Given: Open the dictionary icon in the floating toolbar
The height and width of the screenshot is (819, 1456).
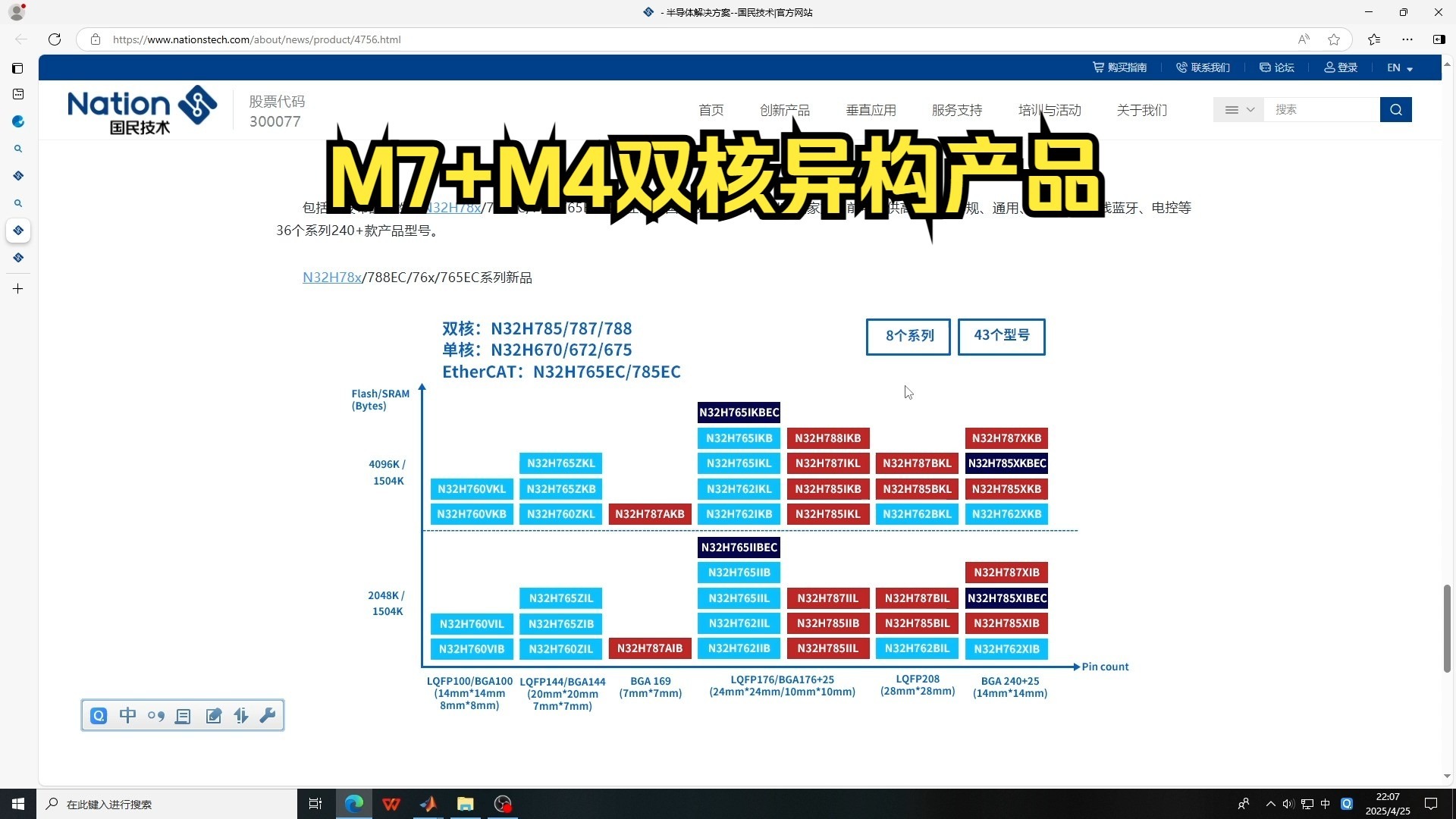Looking at the screenshot, I should (183, 716).
